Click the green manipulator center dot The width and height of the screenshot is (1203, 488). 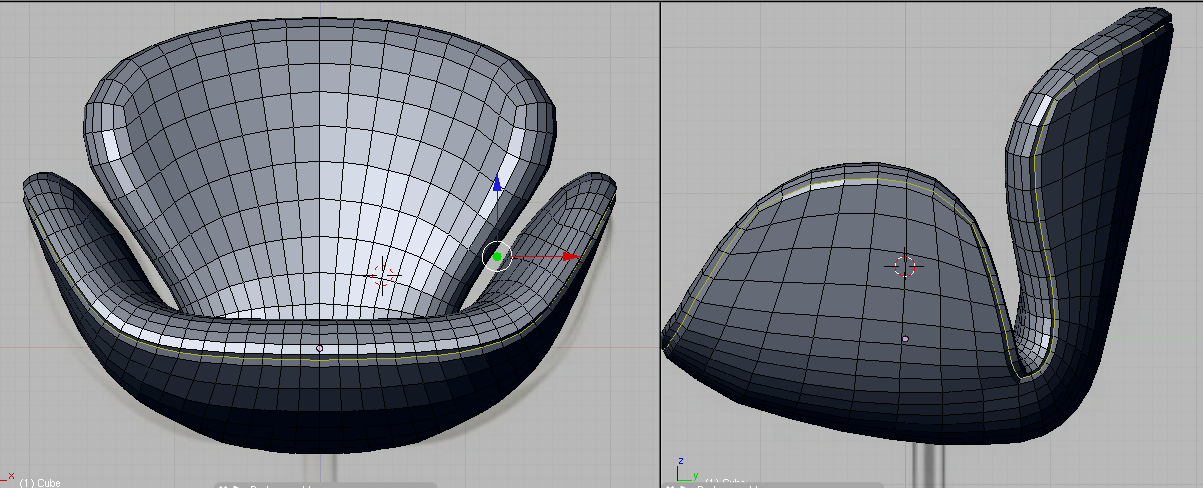coord(497,257)
